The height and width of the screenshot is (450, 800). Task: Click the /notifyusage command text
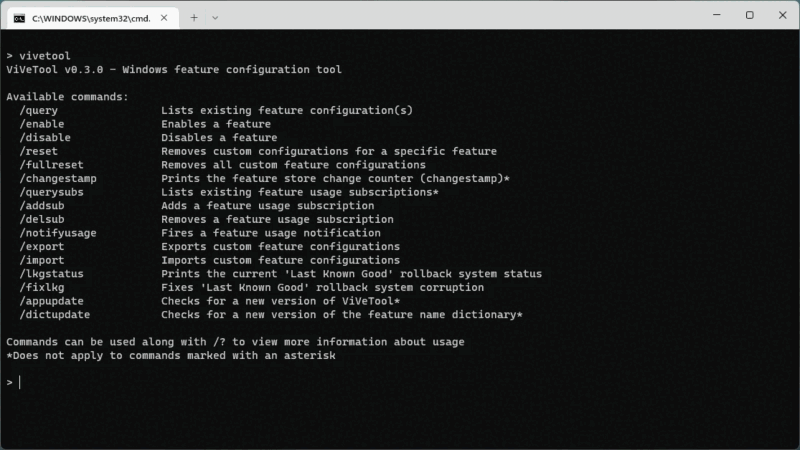point(57,233)
